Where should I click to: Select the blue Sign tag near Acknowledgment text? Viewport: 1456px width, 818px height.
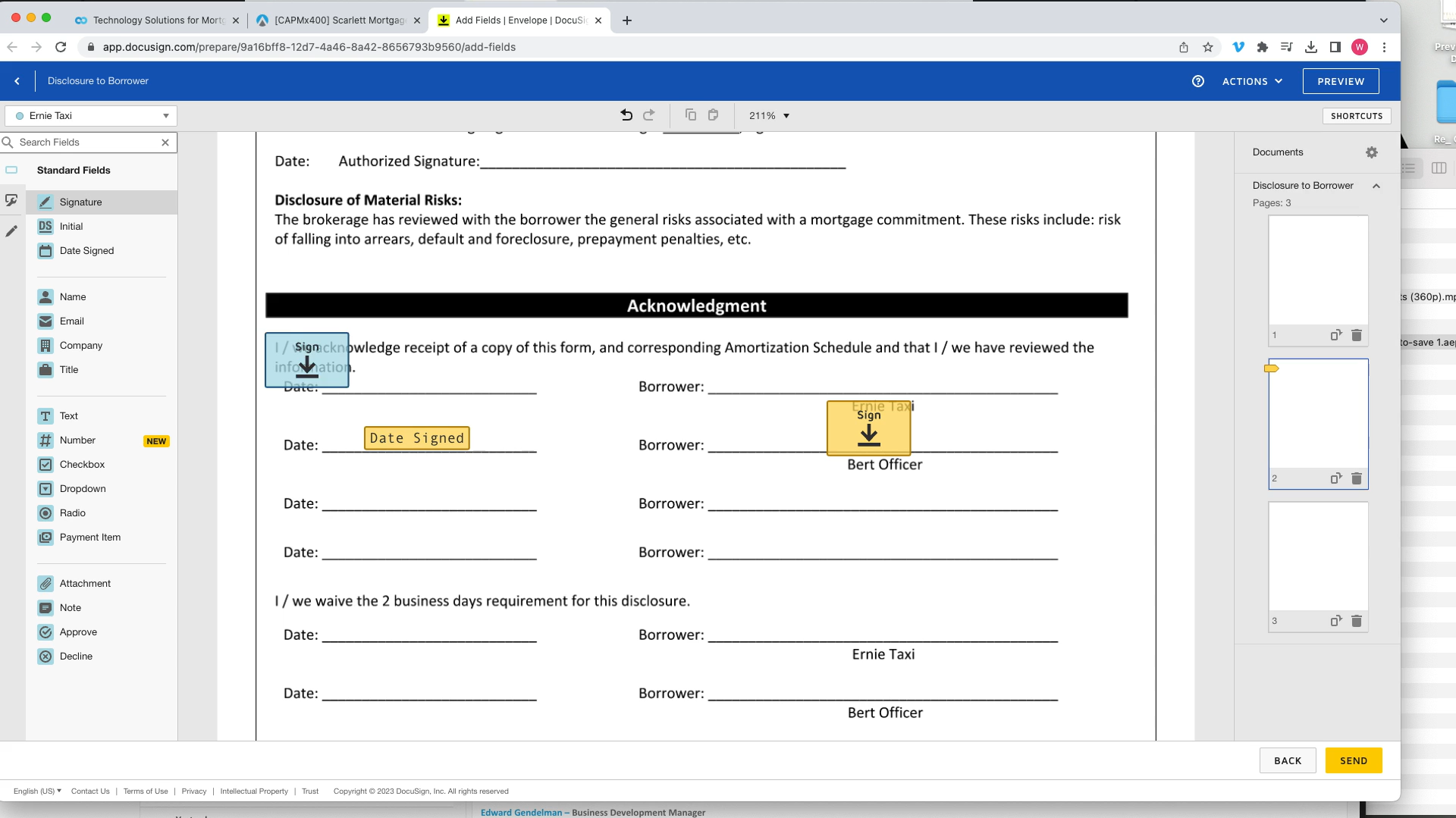coord(307,360)
